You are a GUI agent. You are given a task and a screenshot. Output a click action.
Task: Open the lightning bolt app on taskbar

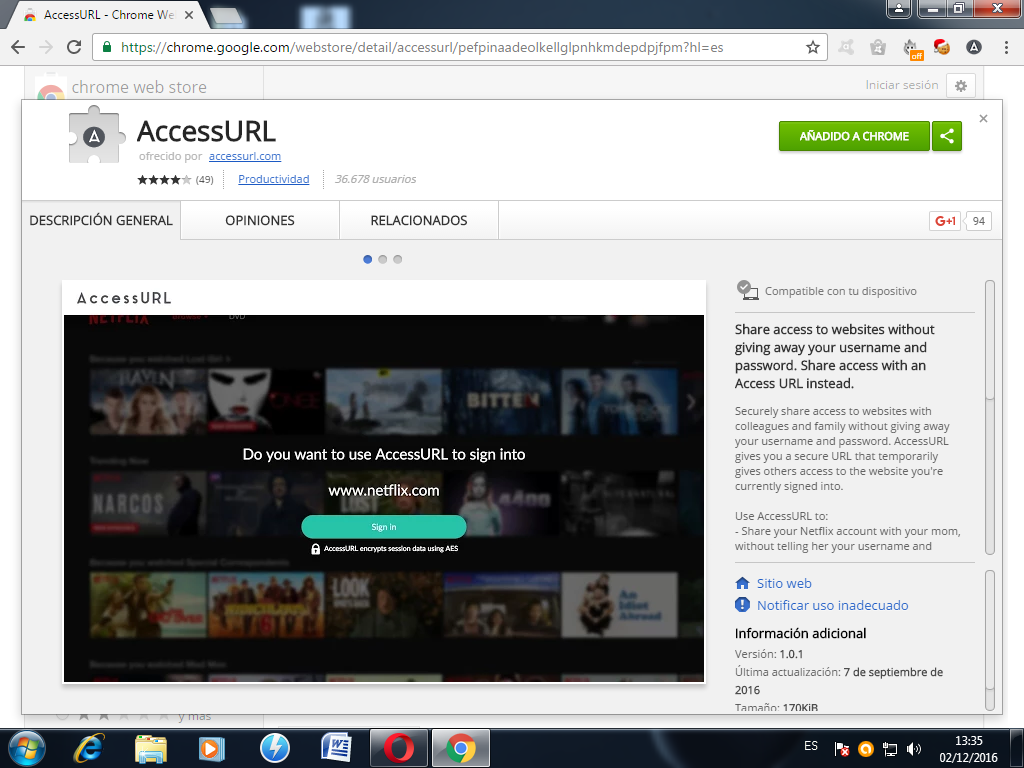(274, 748)
